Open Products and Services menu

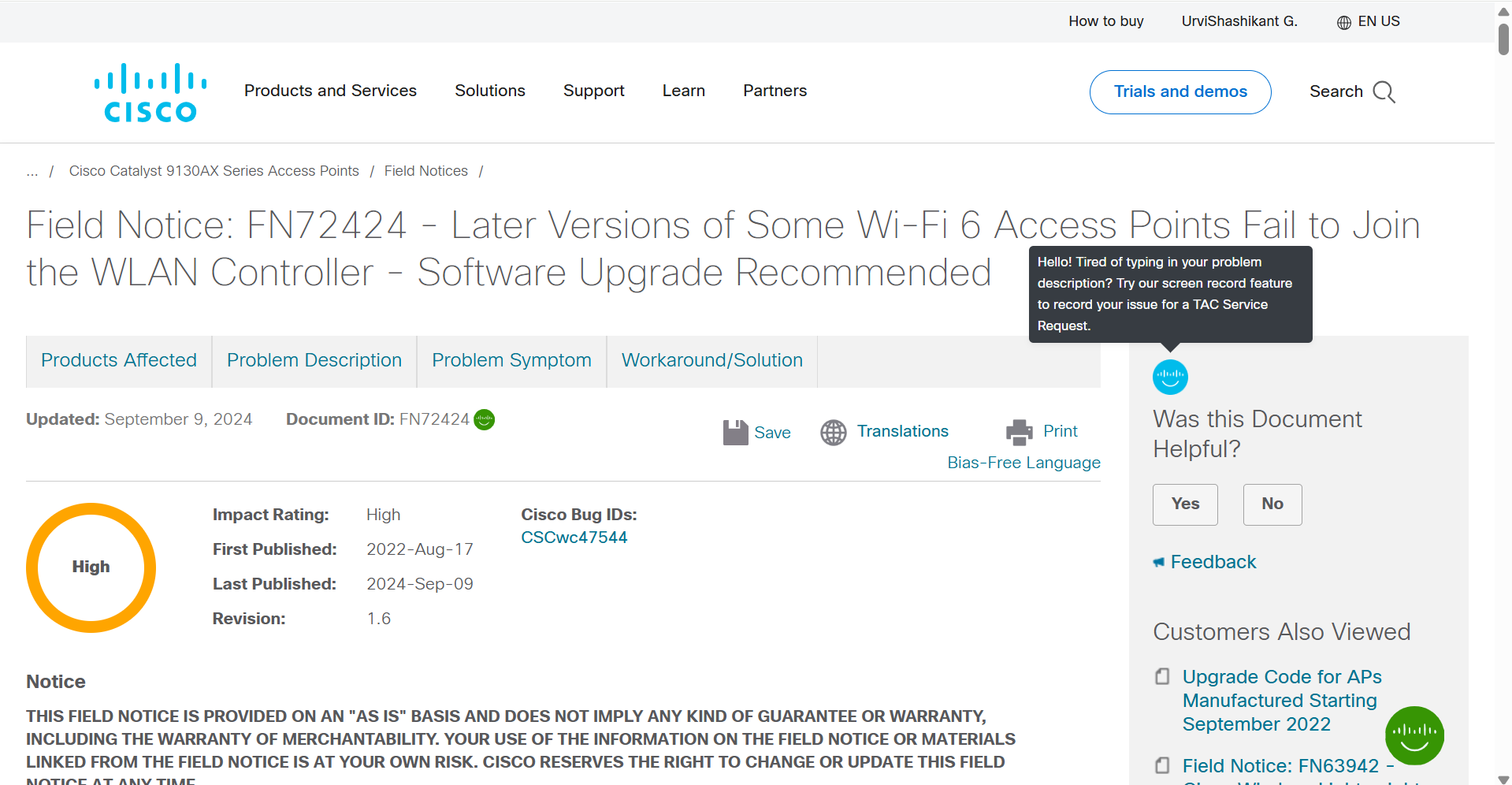coord(330,91)
